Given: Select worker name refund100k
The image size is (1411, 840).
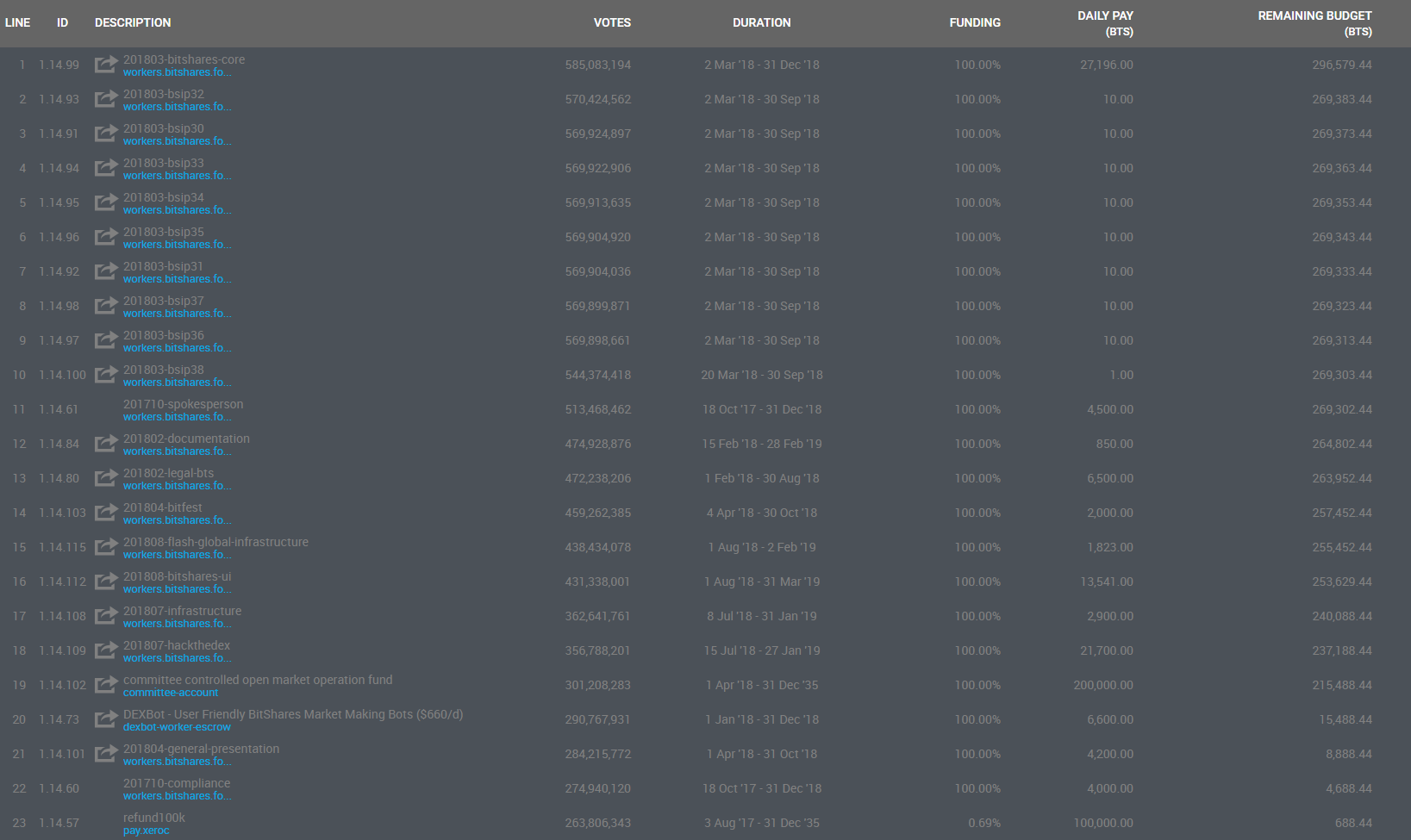Looking at the screenshot, I should 154,818.
